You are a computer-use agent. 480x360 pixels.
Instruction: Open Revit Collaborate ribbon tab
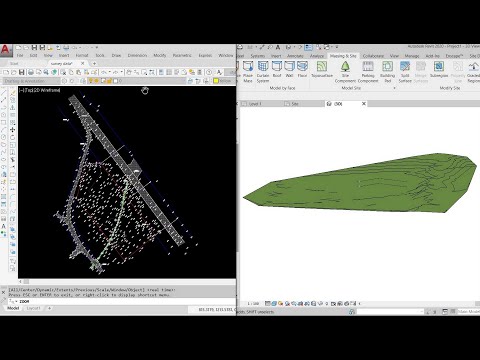click(373, 56)
